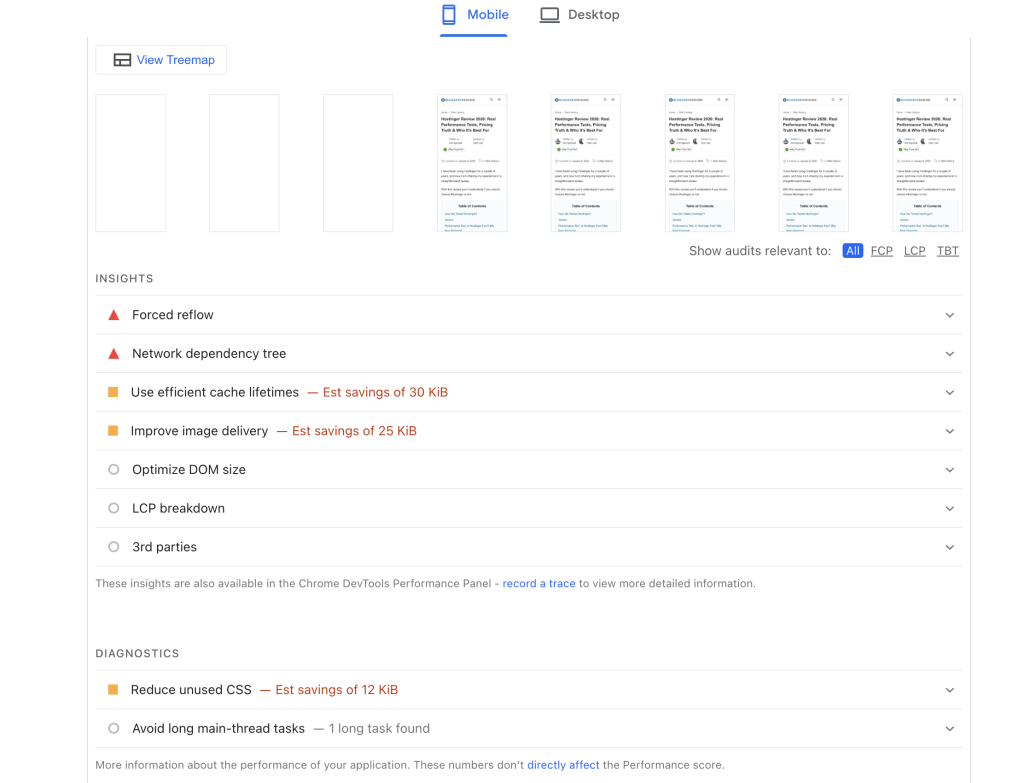Click the directly affect link
The image size is (1024, 783).
coord(563,763)
